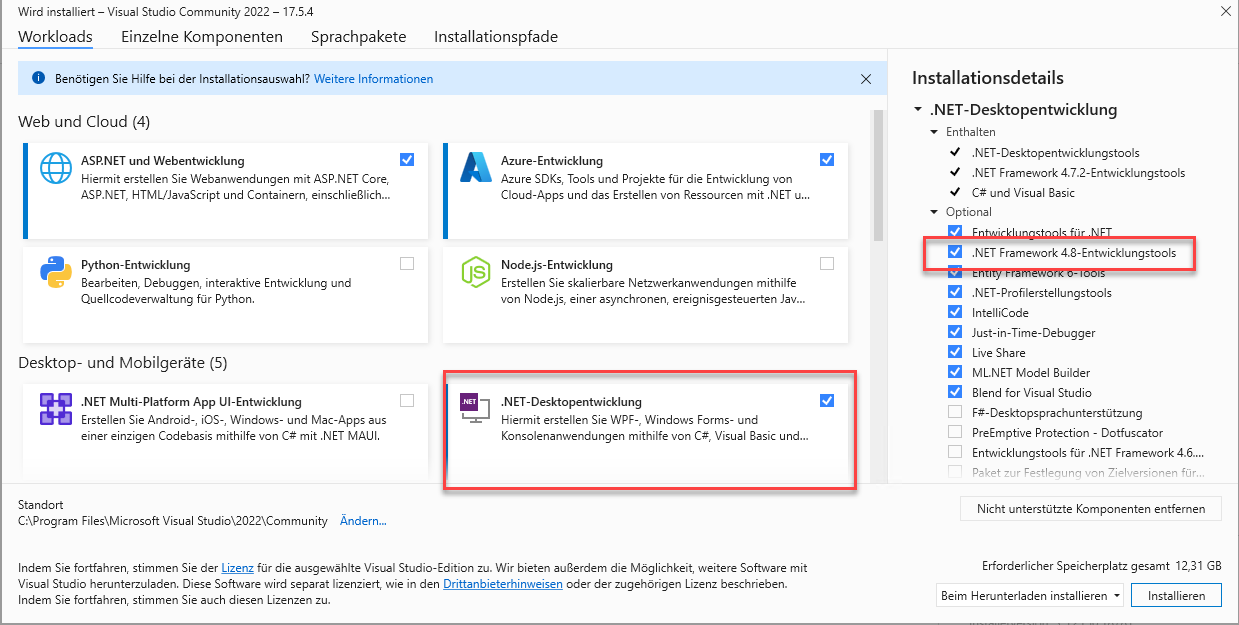Uncheck the Just-in-Time-Debugger component
Viewport: 1239px width, 625px height.
[955, 333]
